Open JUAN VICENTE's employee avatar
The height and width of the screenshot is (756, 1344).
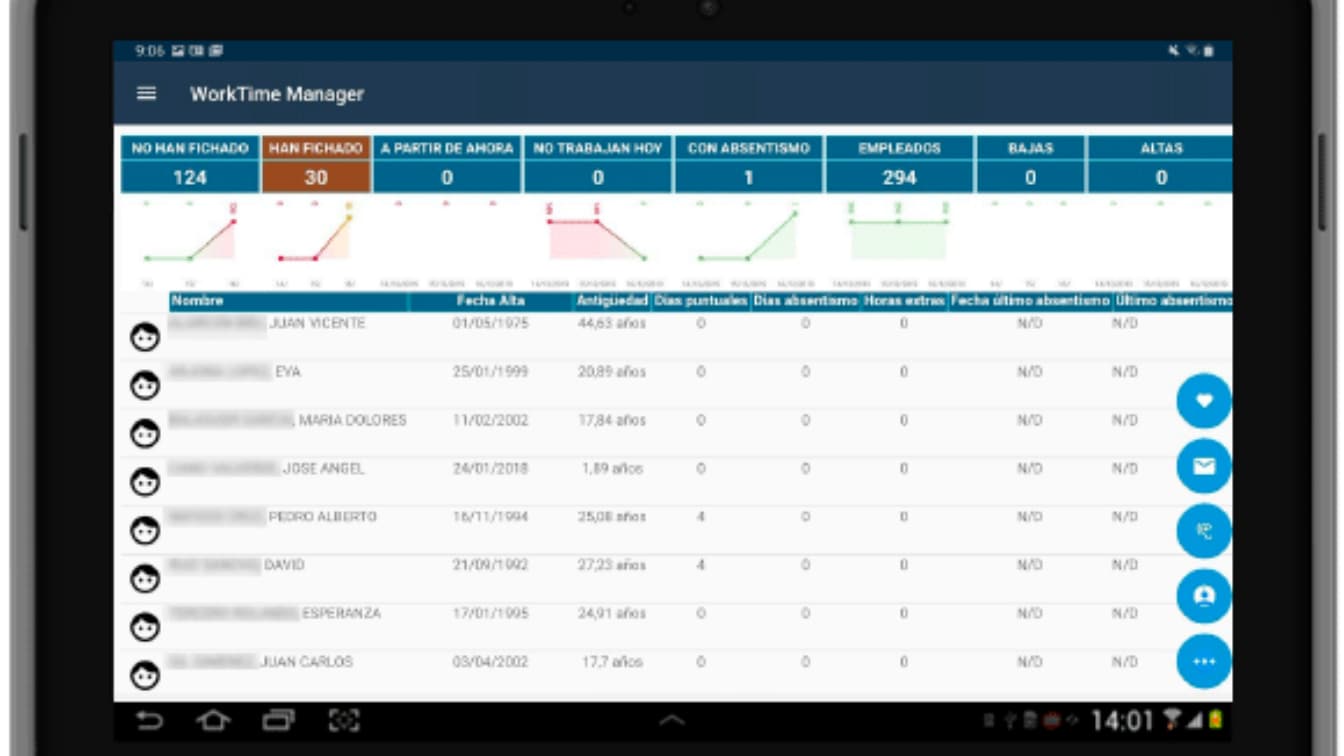pyautogui.click(x=146, y=335)
